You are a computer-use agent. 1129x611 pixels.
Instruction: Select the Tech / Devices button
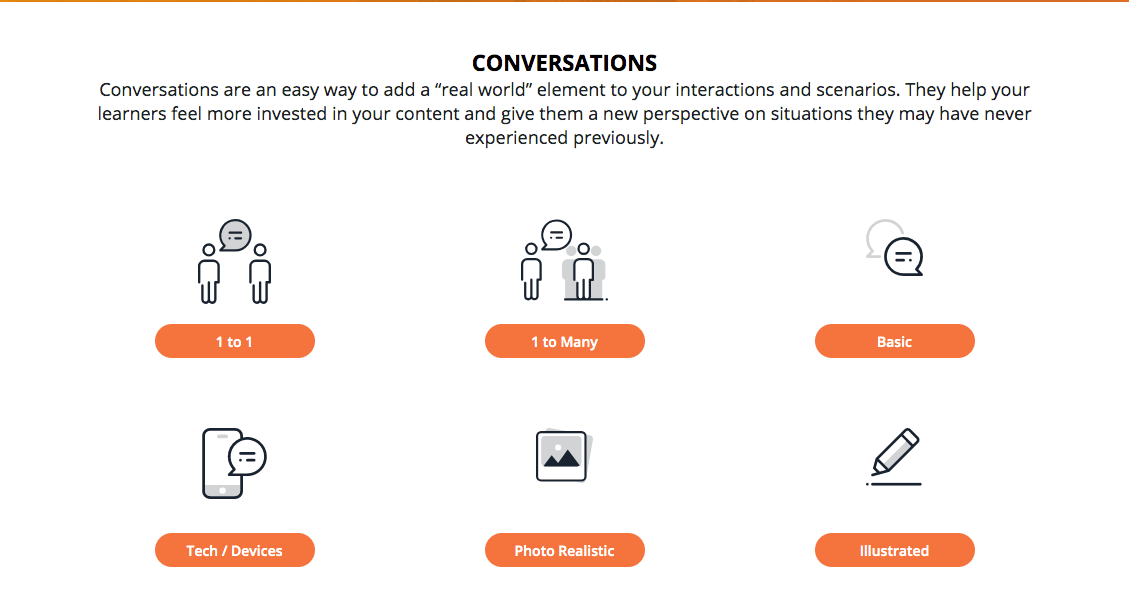coord(235,550)
